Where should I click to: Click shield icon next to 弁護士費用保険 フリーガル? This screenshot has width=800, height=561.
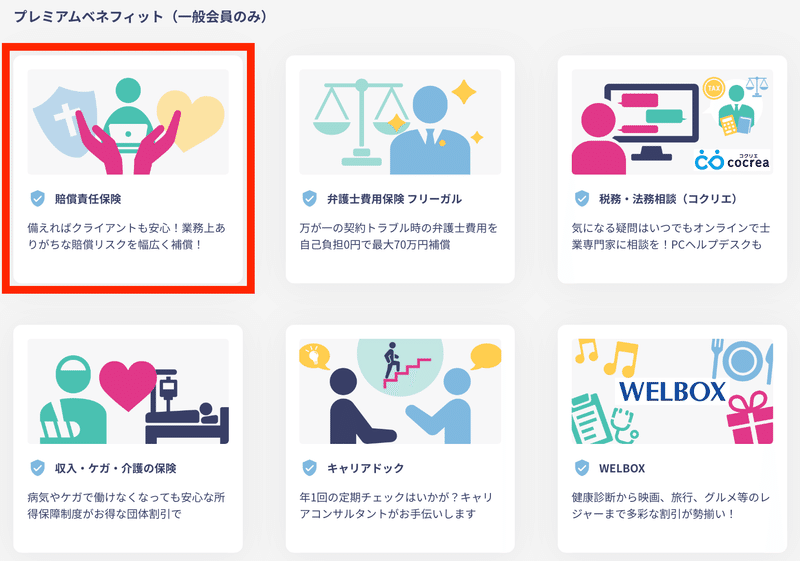pyautogui.click(x=310, y=199)
